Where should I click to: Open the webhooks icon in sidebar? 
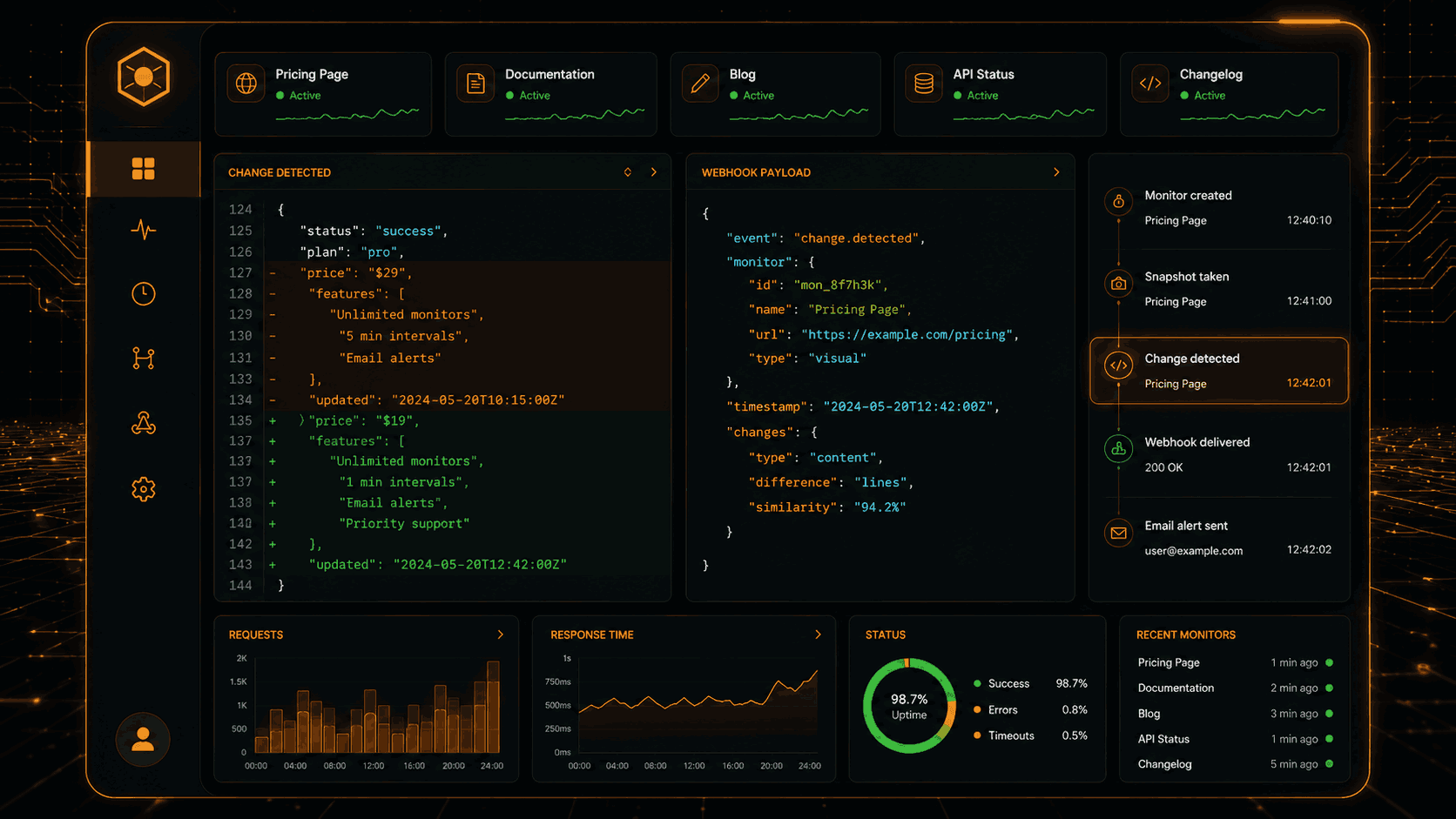tap(144, 424)
